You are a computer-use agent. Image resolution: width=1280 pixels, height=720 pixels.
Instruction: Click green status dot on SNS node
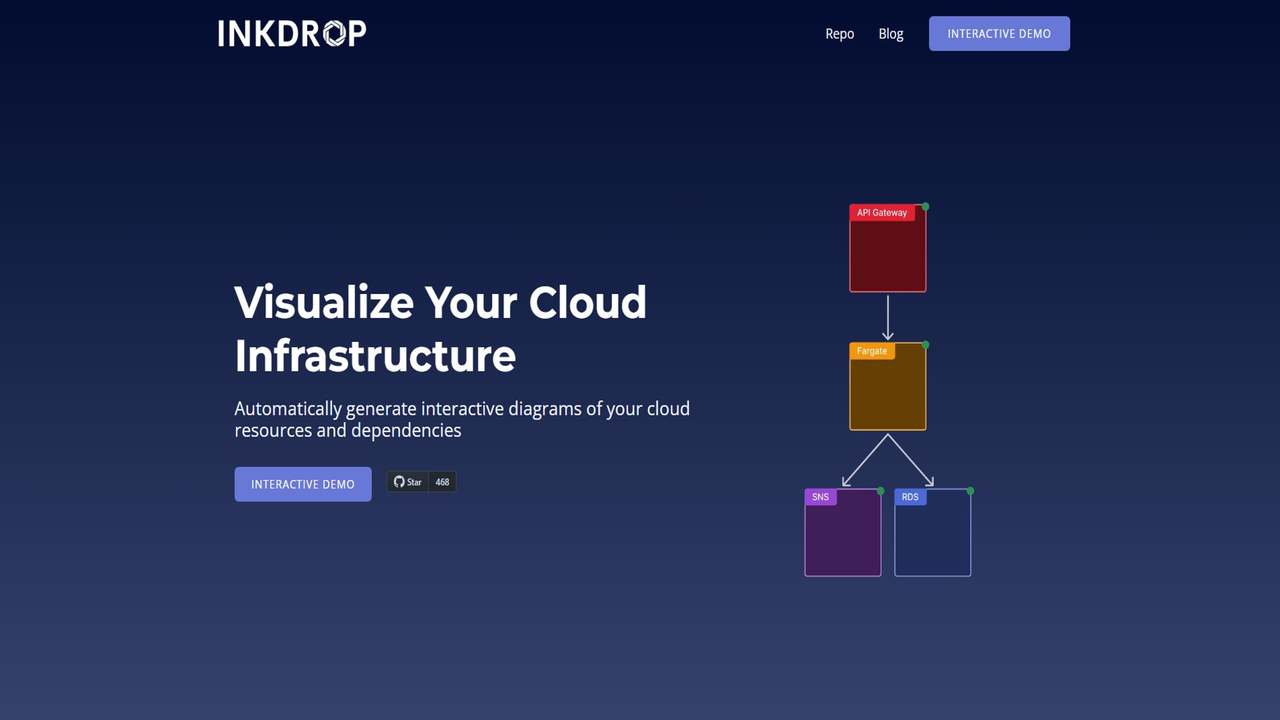881,491
